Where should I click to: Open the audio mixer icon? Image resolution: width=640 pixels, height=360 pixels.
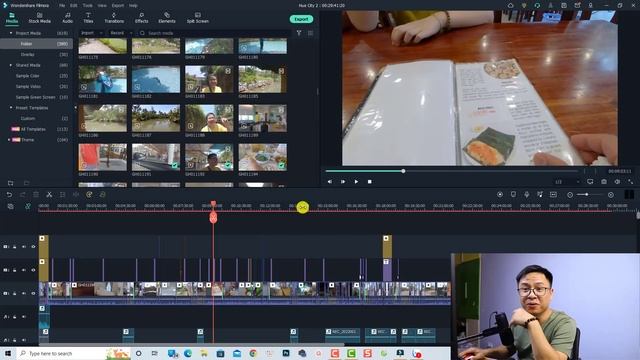click(x=540, y=195)
